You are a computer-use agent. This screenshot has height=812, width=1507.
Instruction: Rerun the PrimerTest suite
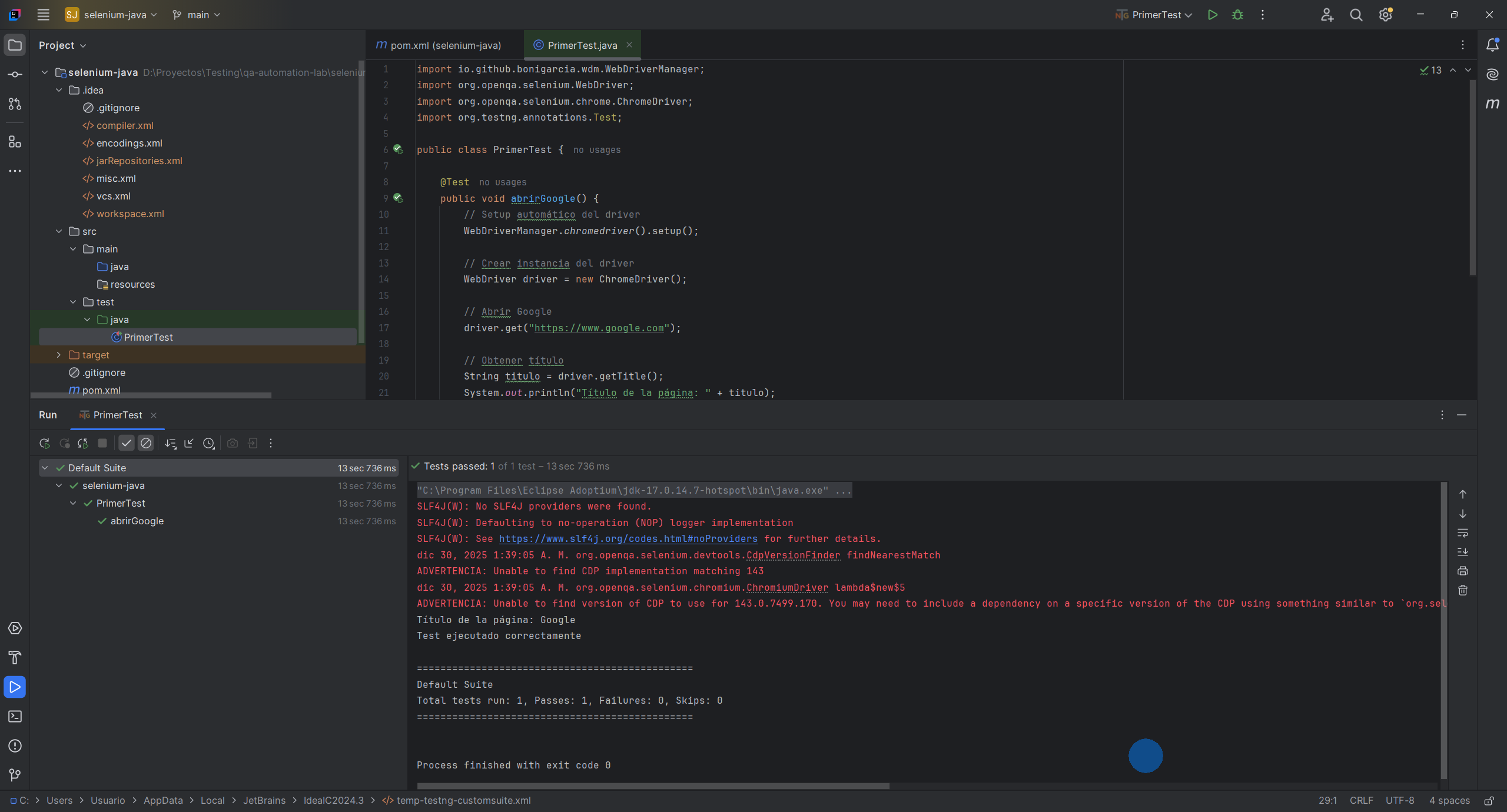(x=44, y=443)
